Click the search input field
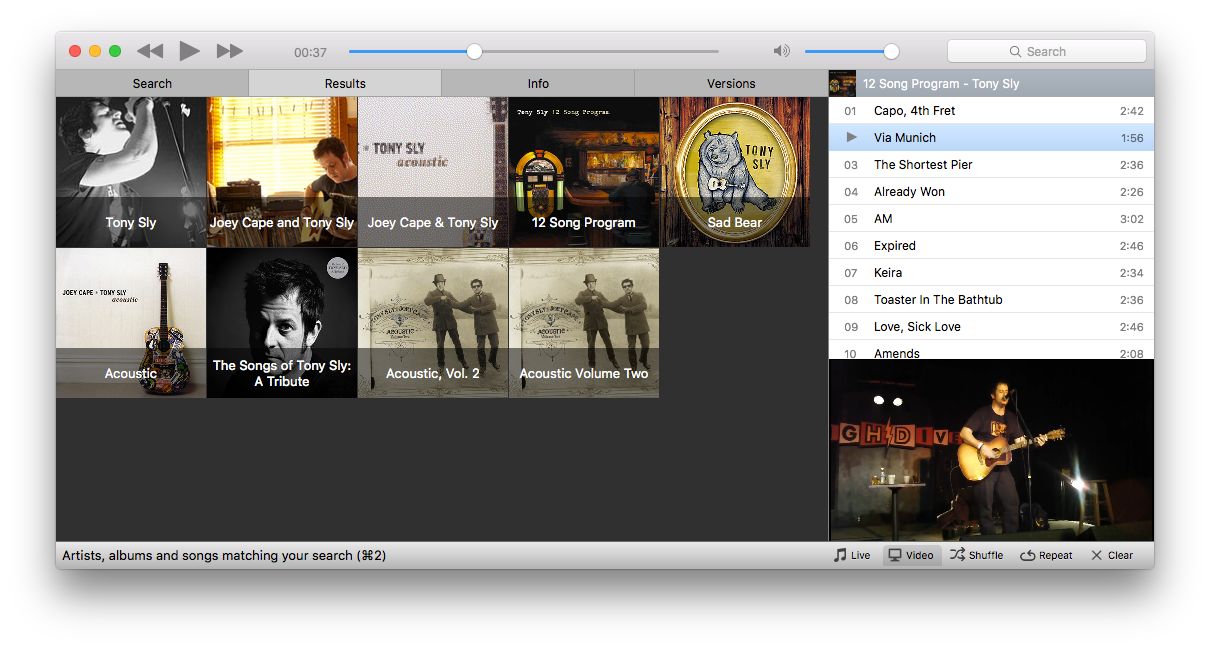The image size is (1210, 649). click(1047, 50)
